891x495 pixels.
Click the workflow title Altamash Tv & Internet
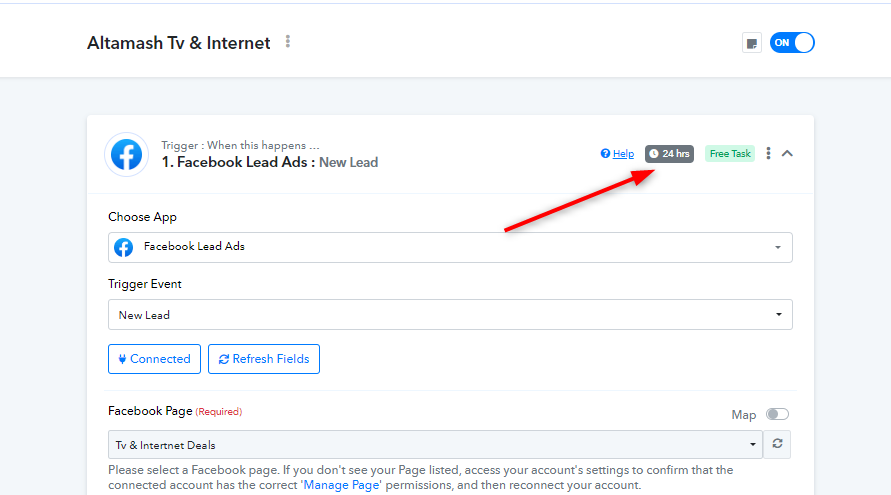tap(178, 43)
